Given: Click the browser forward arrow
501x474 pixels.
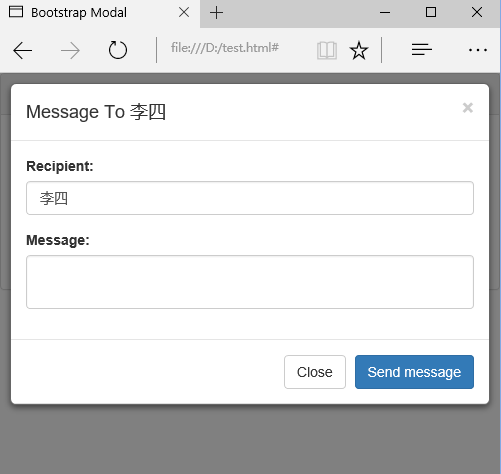Looking at the screenshot, I should [x=70, y=51].
